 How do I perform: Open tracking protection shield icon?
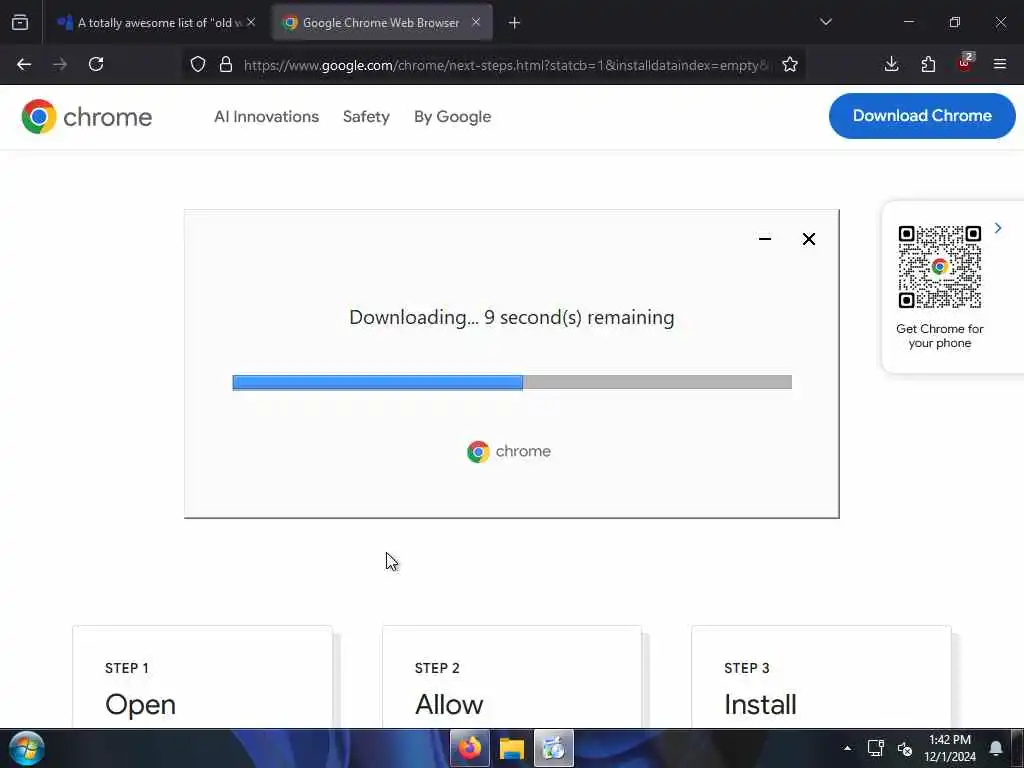pyautogui.click(x=198, y=64)
